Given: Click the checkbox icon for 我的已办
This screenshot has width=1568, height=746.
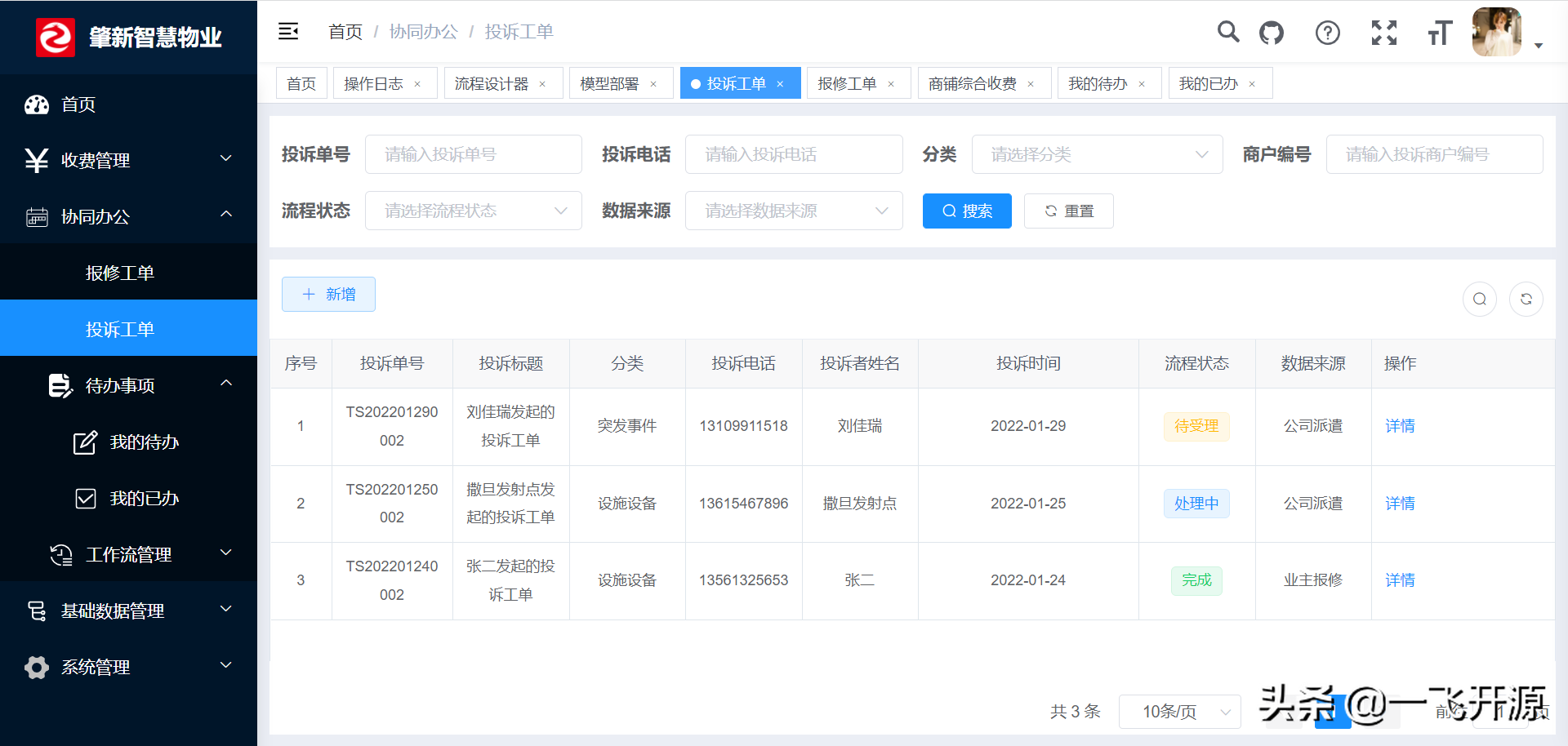Looking at the screenshot, I should tap(85, 498).
